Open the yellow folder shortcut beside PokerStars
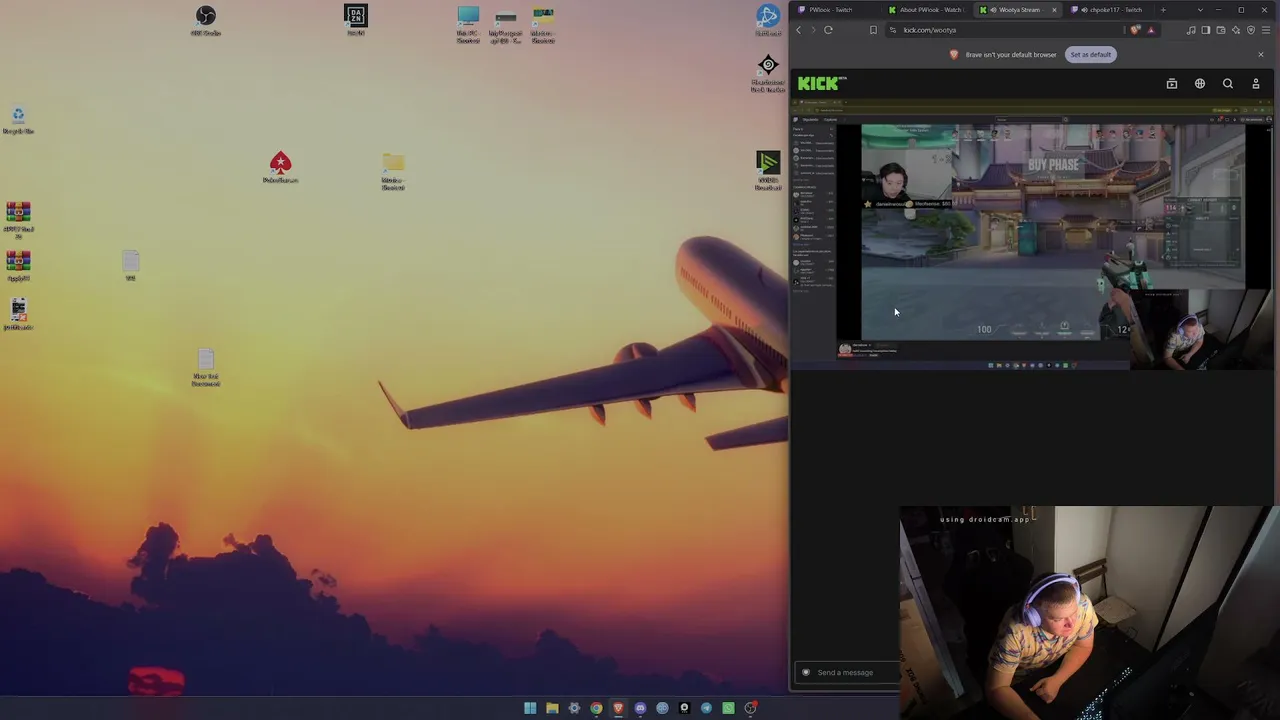The height and width of the screenshot is (720, 1280). point(393,171)
